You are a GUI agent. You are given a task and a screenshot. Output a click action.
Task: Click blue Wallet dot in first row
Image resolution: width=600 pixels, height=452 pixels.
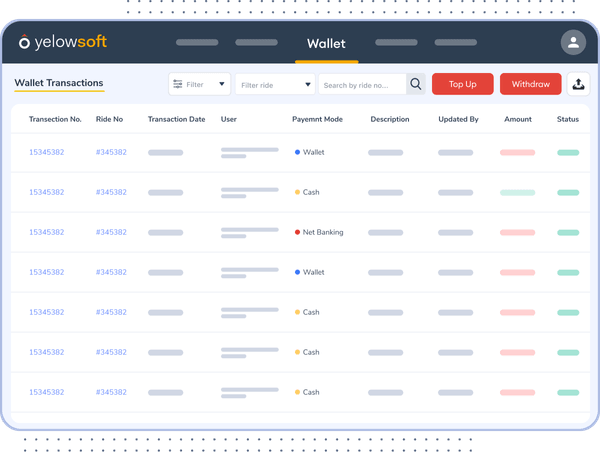pyautogui.click(x=297, y=152)
